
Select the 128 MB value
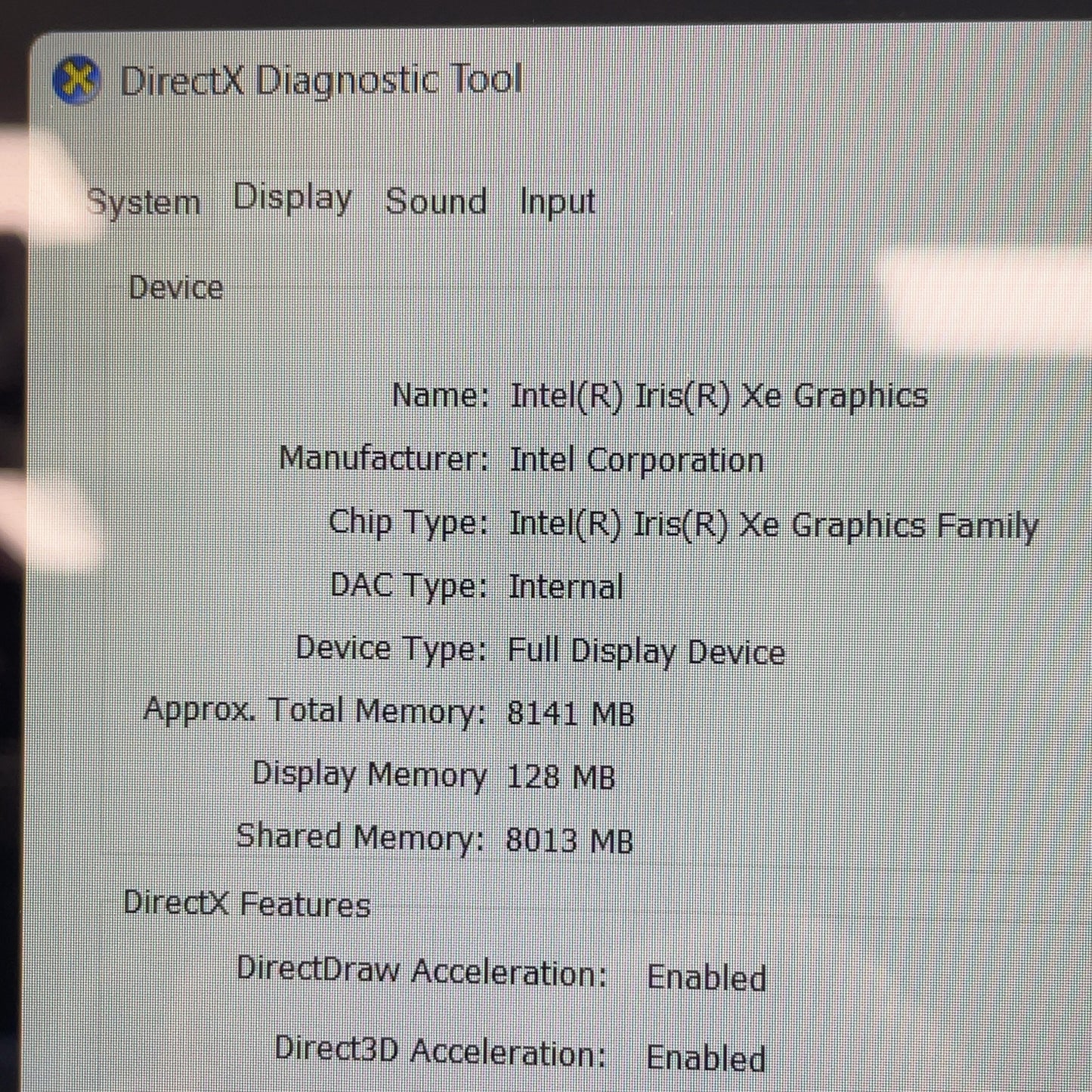click(561, 777)
